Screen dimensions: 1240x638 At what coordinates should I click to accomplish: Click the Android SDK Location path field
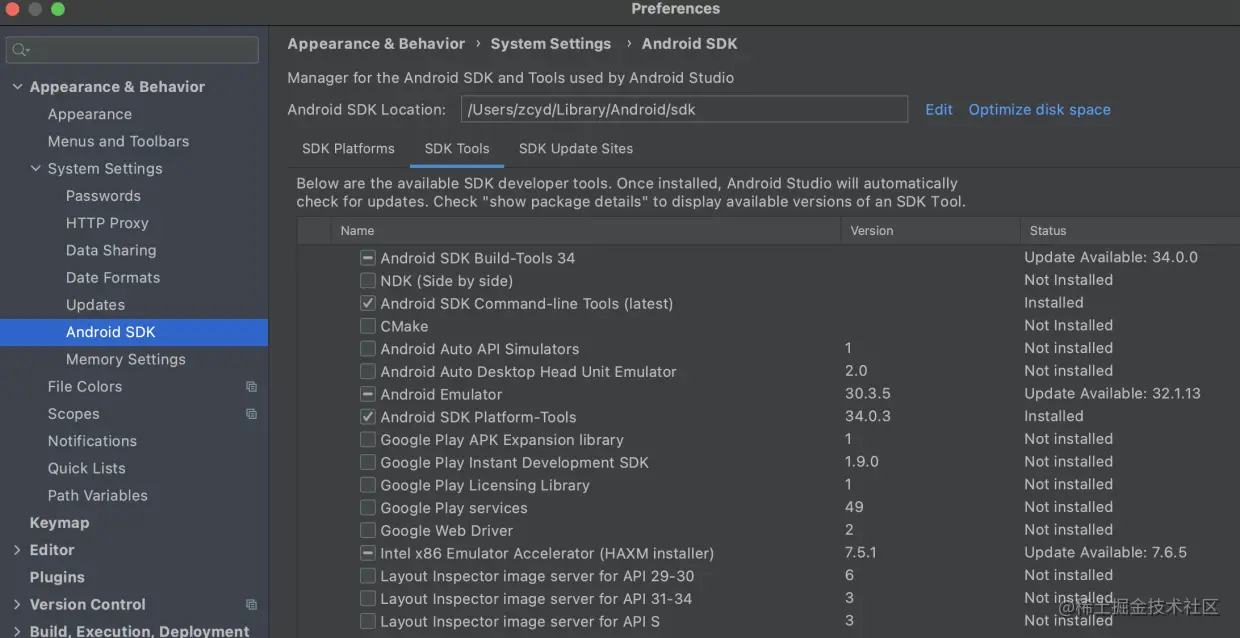click(x=684, y=110)
